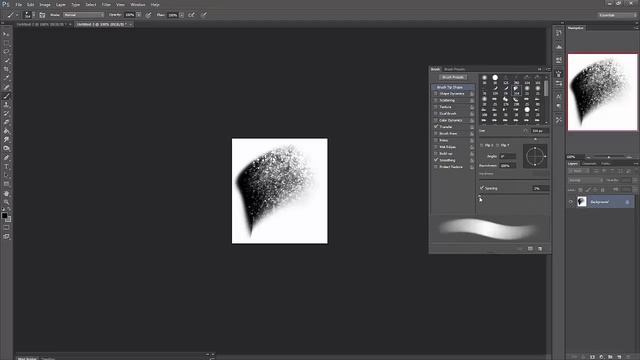Uncheck the Transfer checkbox
640x360 pixels.
[x=436, y=127]
